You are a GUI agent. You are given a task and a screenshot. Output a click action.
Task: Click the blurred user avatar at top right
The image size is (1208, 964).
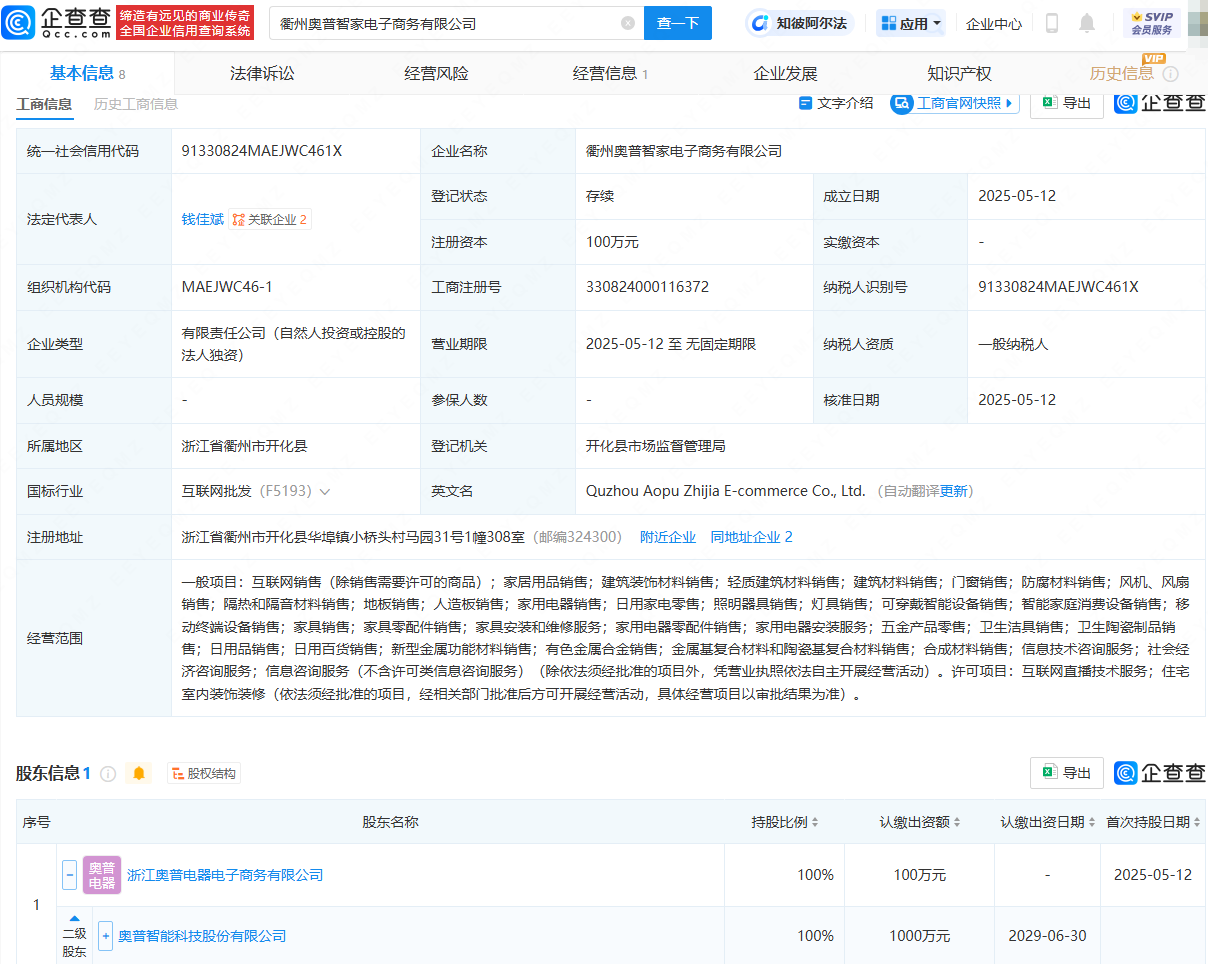pyautogui.click(x=1197, y=22)
